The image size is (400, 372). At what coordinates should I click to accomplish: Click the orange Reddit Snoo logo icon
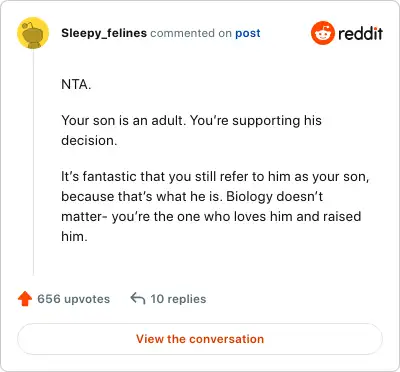pyautogui.click(x=322, y=33)
